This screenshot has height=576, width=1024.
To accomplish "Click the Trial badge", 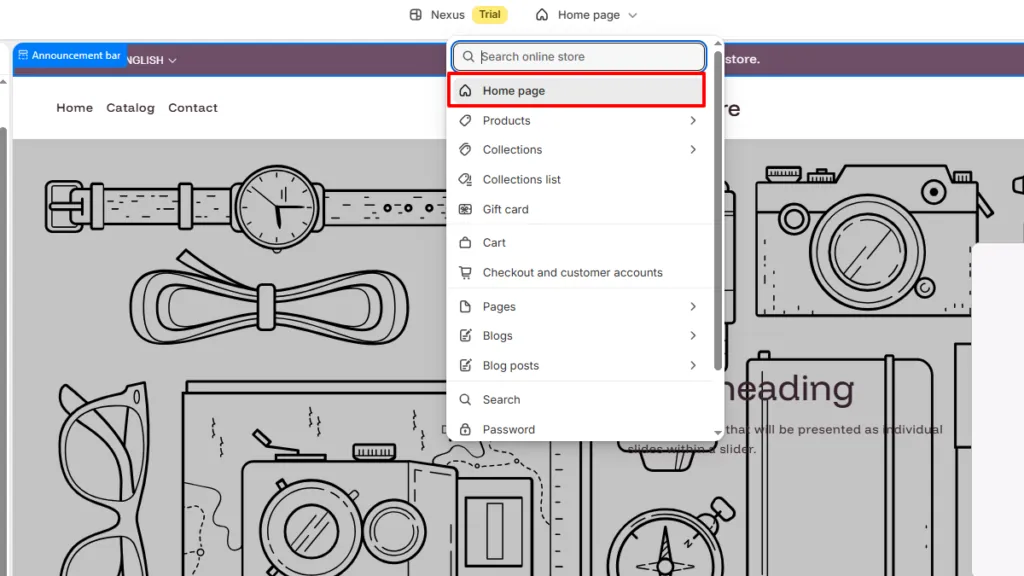I will (x=489, y=14).
